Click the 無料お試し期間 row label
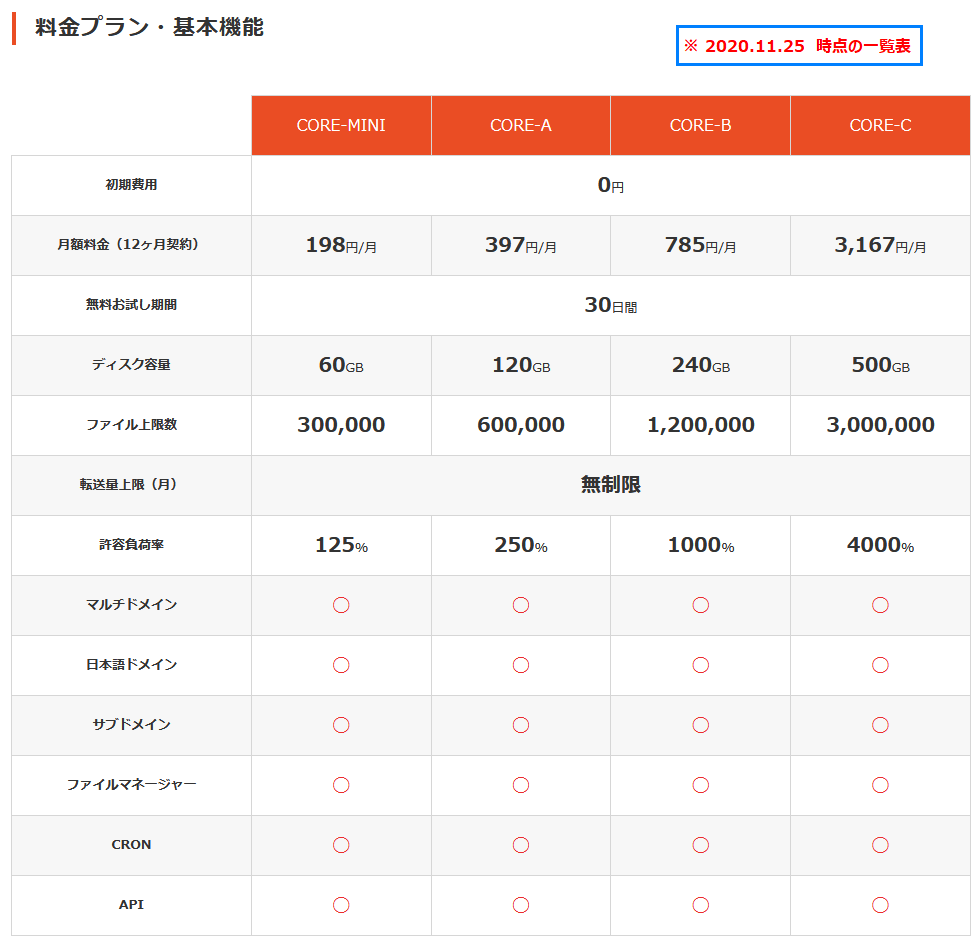Screen dimensions: 980x946 tap(131, 305)
